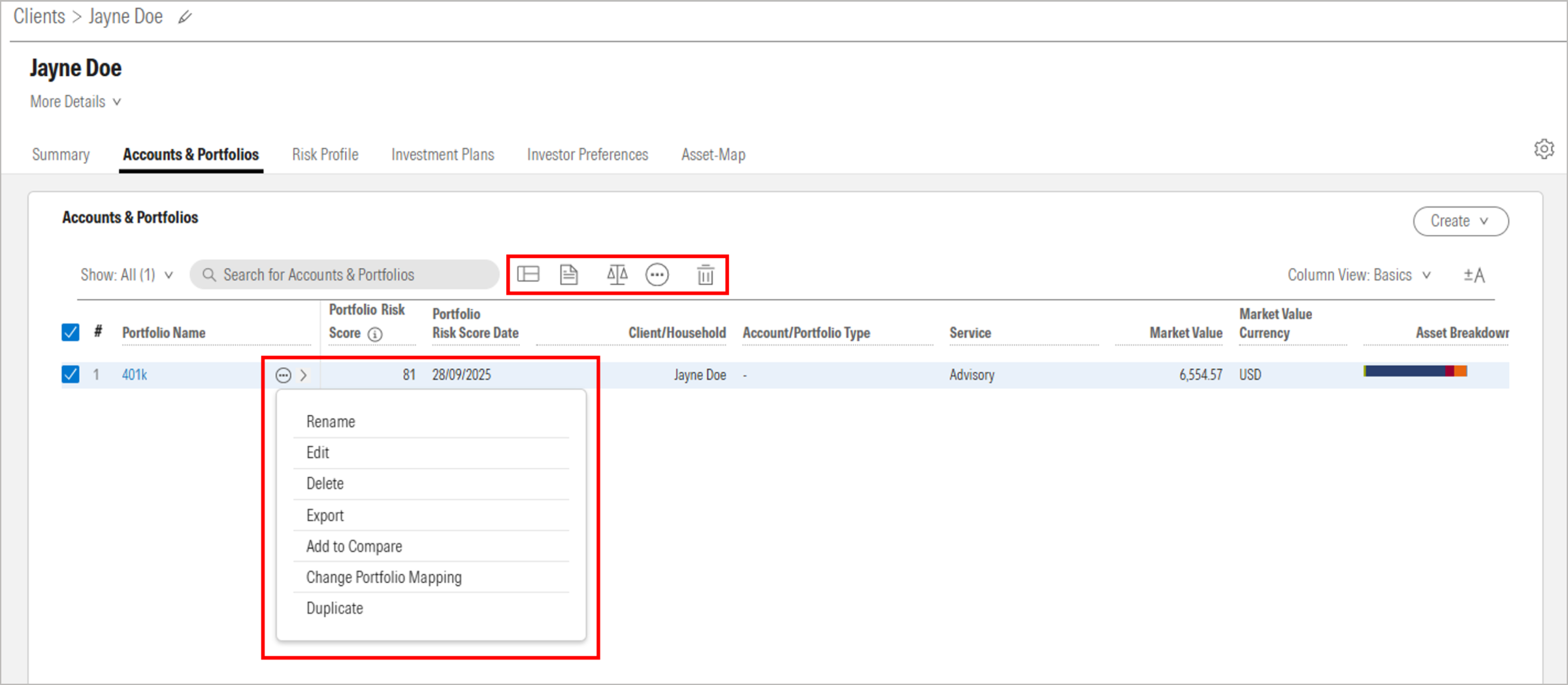1568x685 pixels.
Task: Uncheck the 401k row checkbox
Action: click(71, 375)
